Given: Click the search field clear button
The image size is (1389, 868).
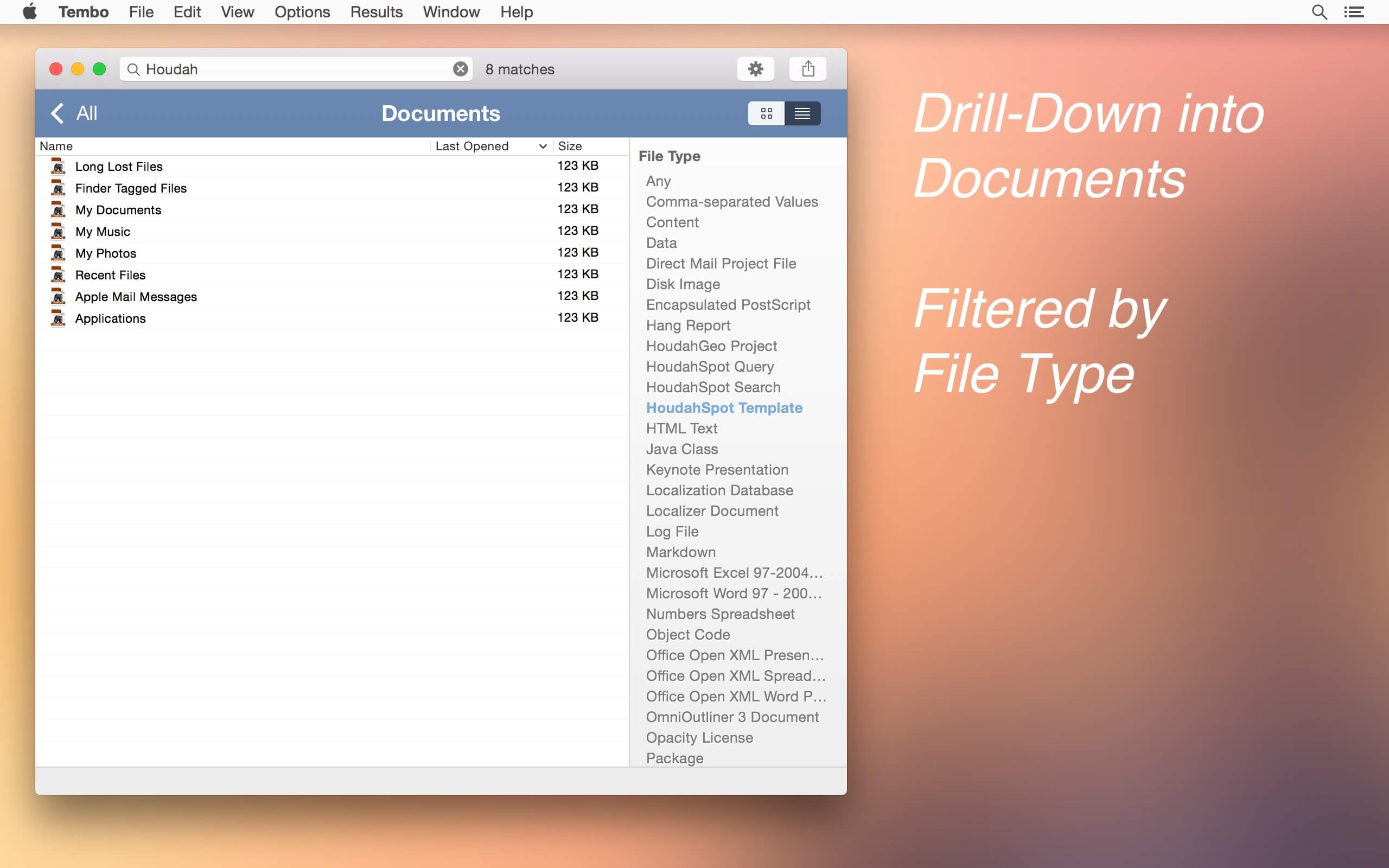Looking at the screenshot, I should (460, 69).
